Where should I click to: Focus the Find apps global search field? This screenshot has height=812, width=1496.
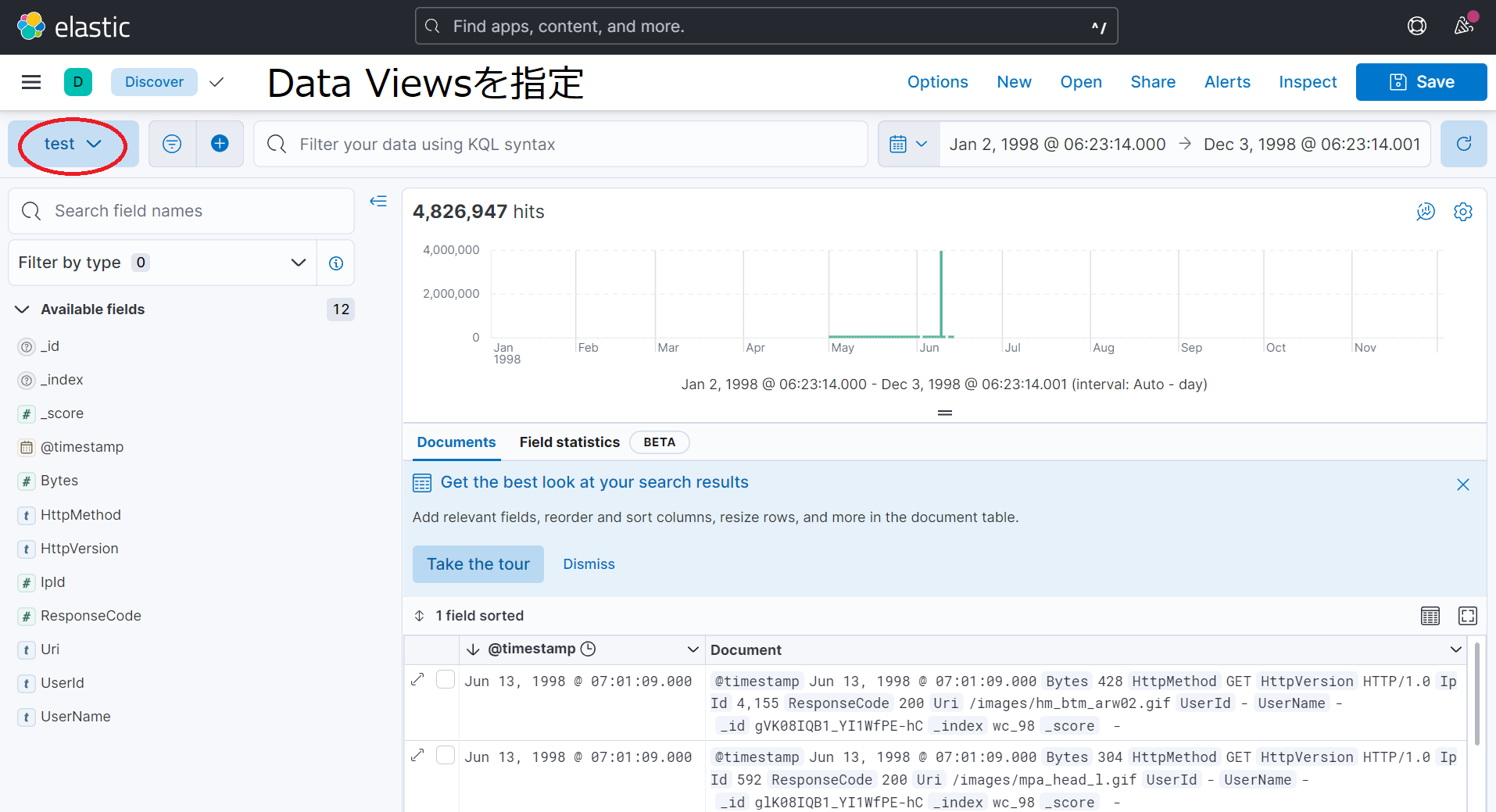point(766,27)
